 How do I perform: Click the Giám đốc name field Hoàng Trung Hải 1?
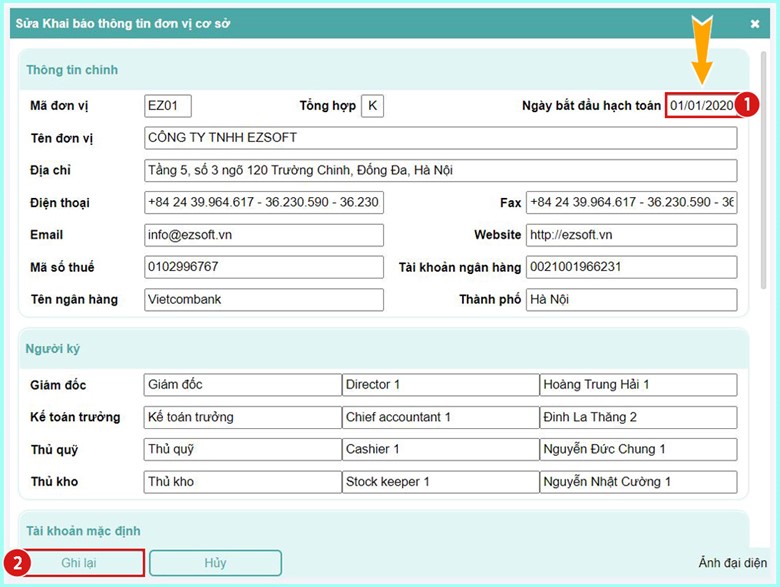tap(638, 385)
